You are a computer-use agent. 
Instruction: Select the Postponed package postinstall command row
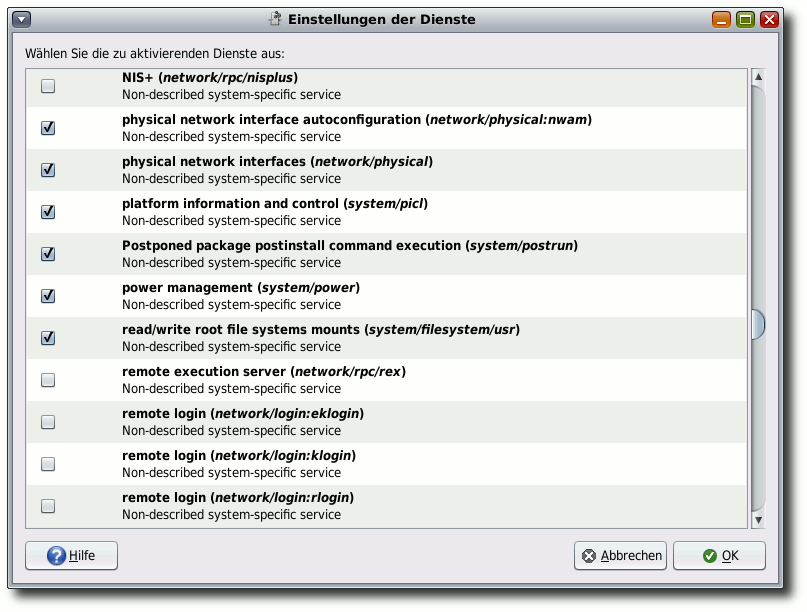[387, 254]
